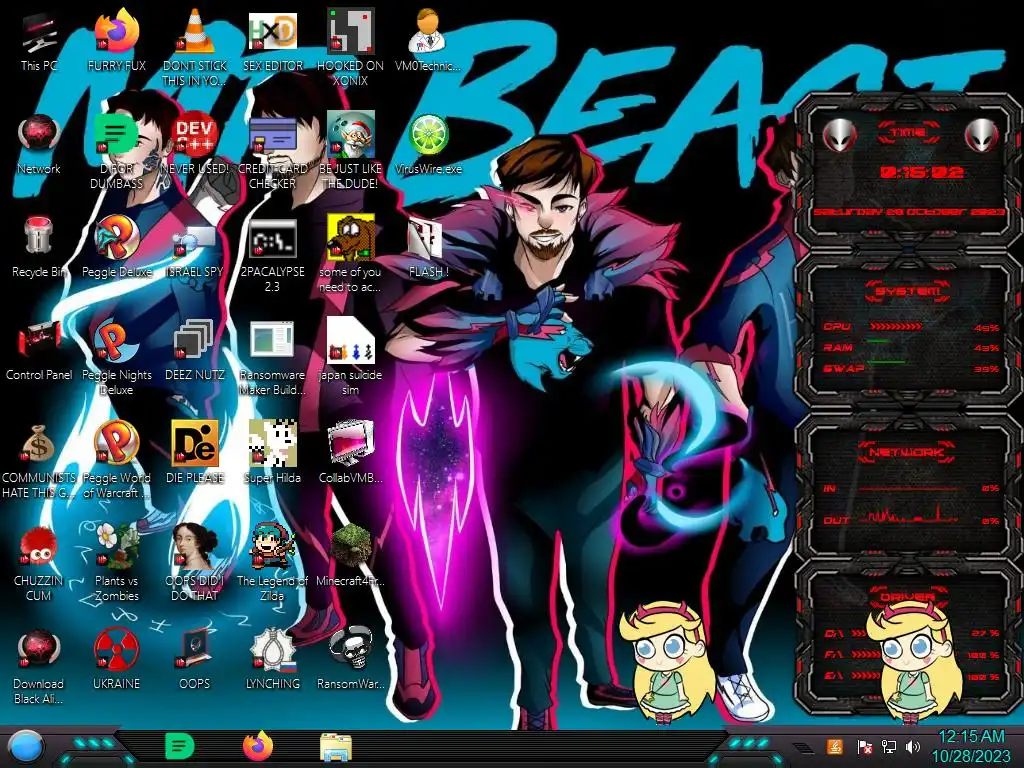
Task: Select Peggle World of Warcraft icon
Action: click(x=117, y=444)
